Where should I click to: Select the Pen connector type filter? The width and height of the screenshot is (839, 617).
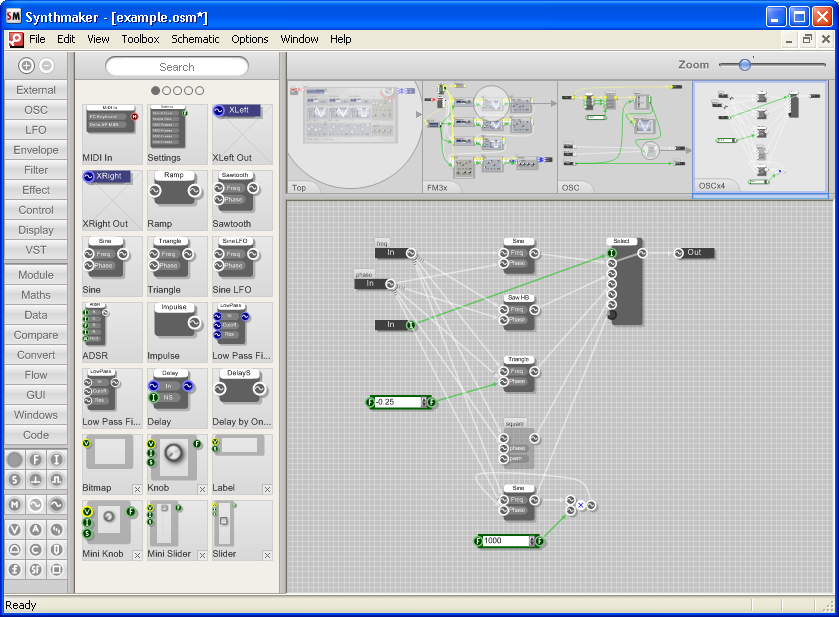point(56,550)
